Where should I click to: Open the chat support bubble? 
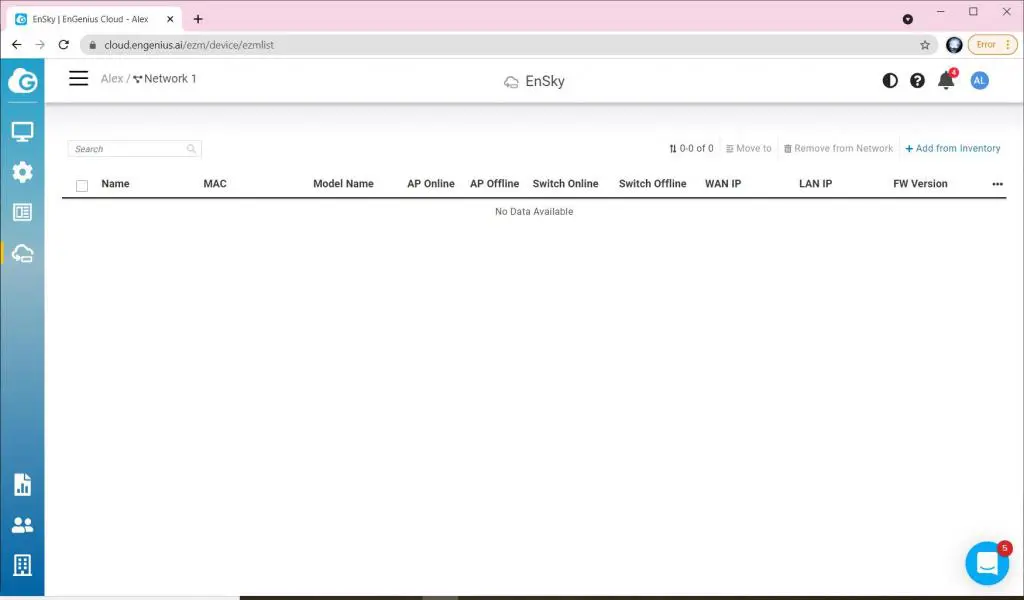(987, 563)
